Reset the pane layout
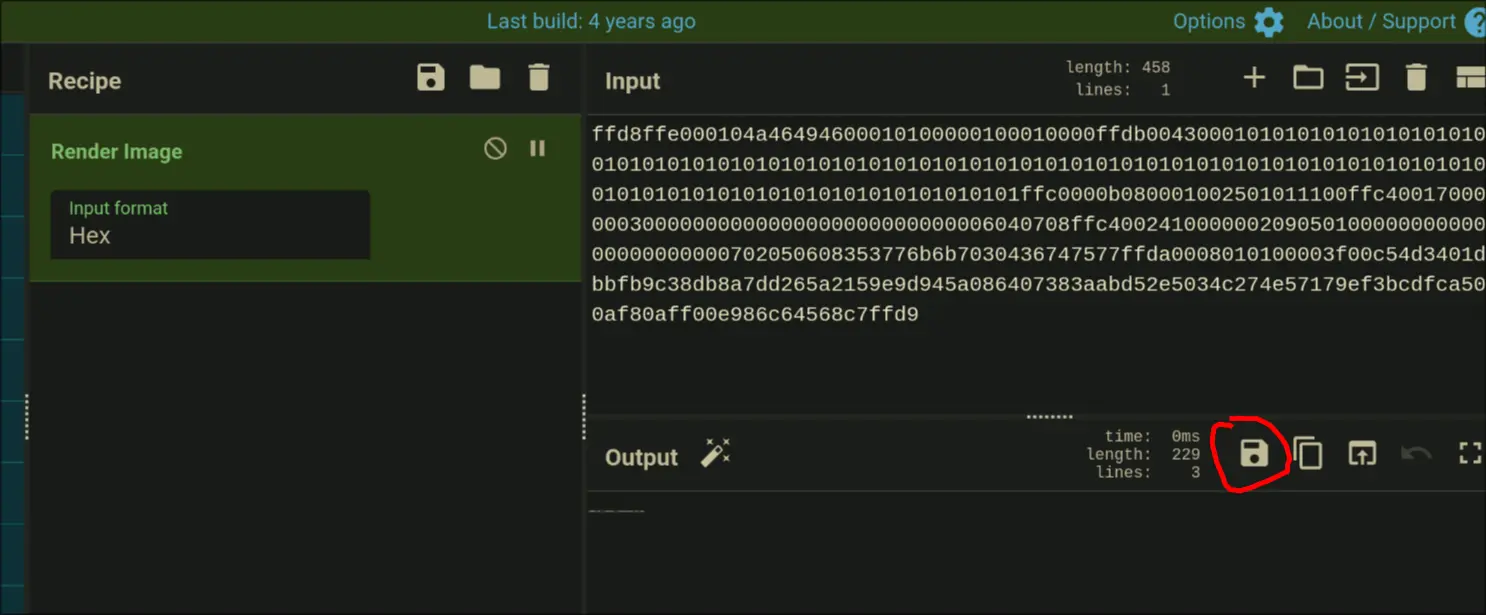 (1469, 78)
